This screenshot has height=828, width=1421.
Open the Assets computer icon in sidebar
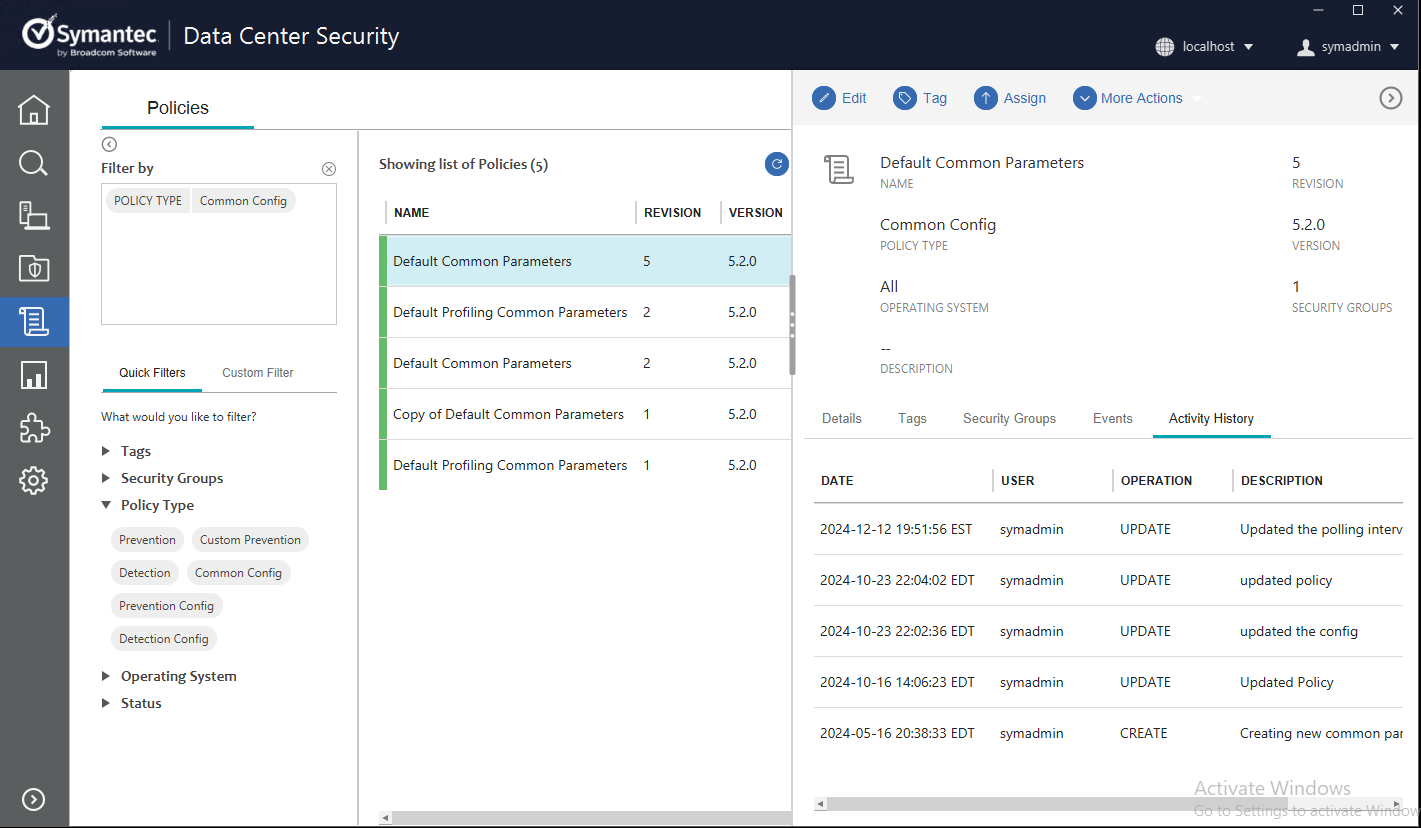tap(34, 215)
